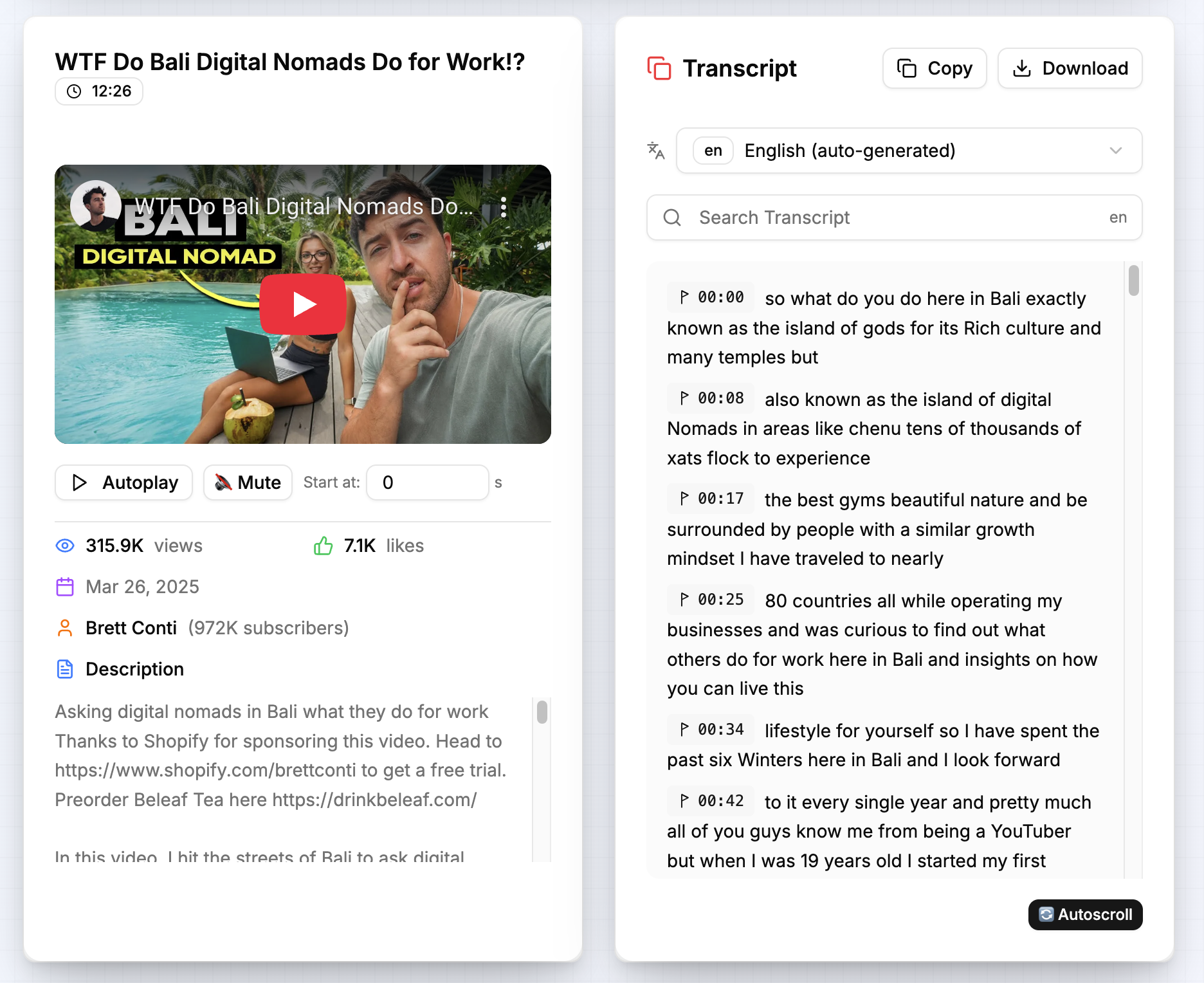The width and height of the screenshot is (1204, 983).
Task: Click the description scrollbar thumb
Action: point(542,712)
